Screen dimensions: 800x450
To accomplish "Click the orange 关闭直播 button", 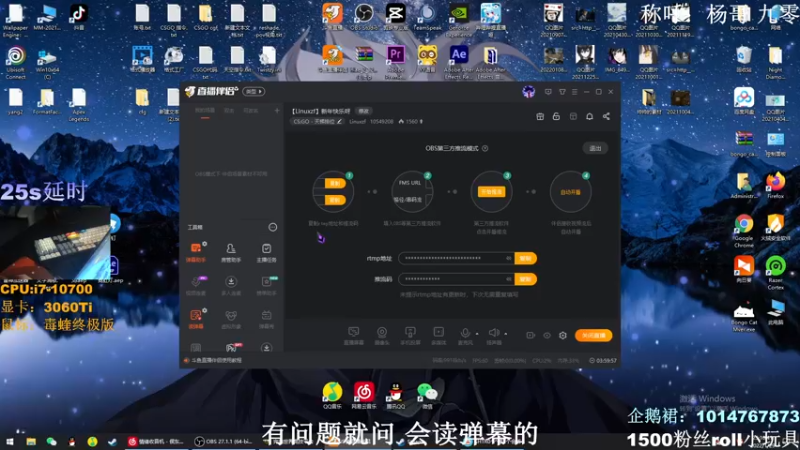I will coord(593,335).
